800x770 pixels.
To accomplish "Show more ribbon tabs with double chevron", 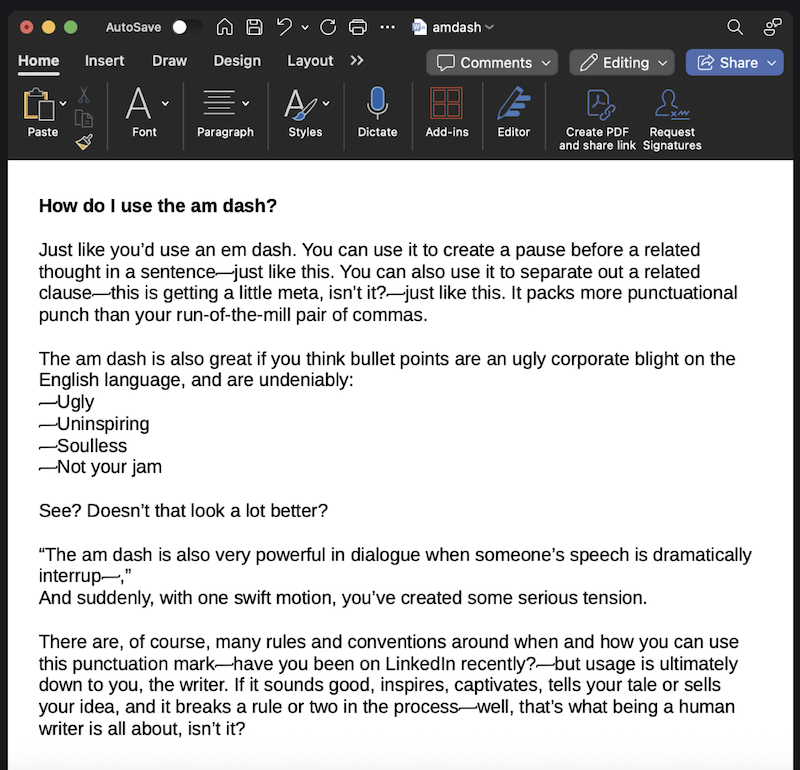I will (357, 61).
